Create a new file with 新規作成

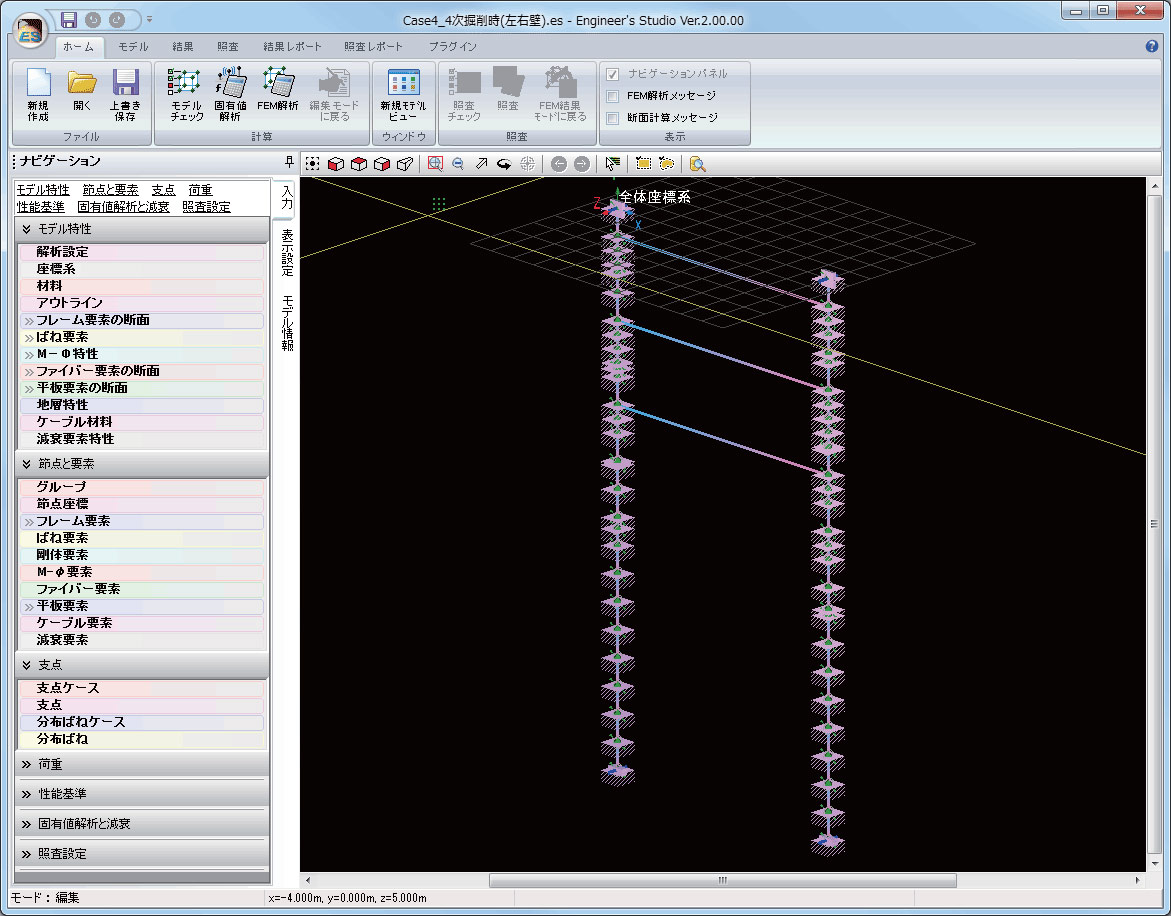point(38,94)
